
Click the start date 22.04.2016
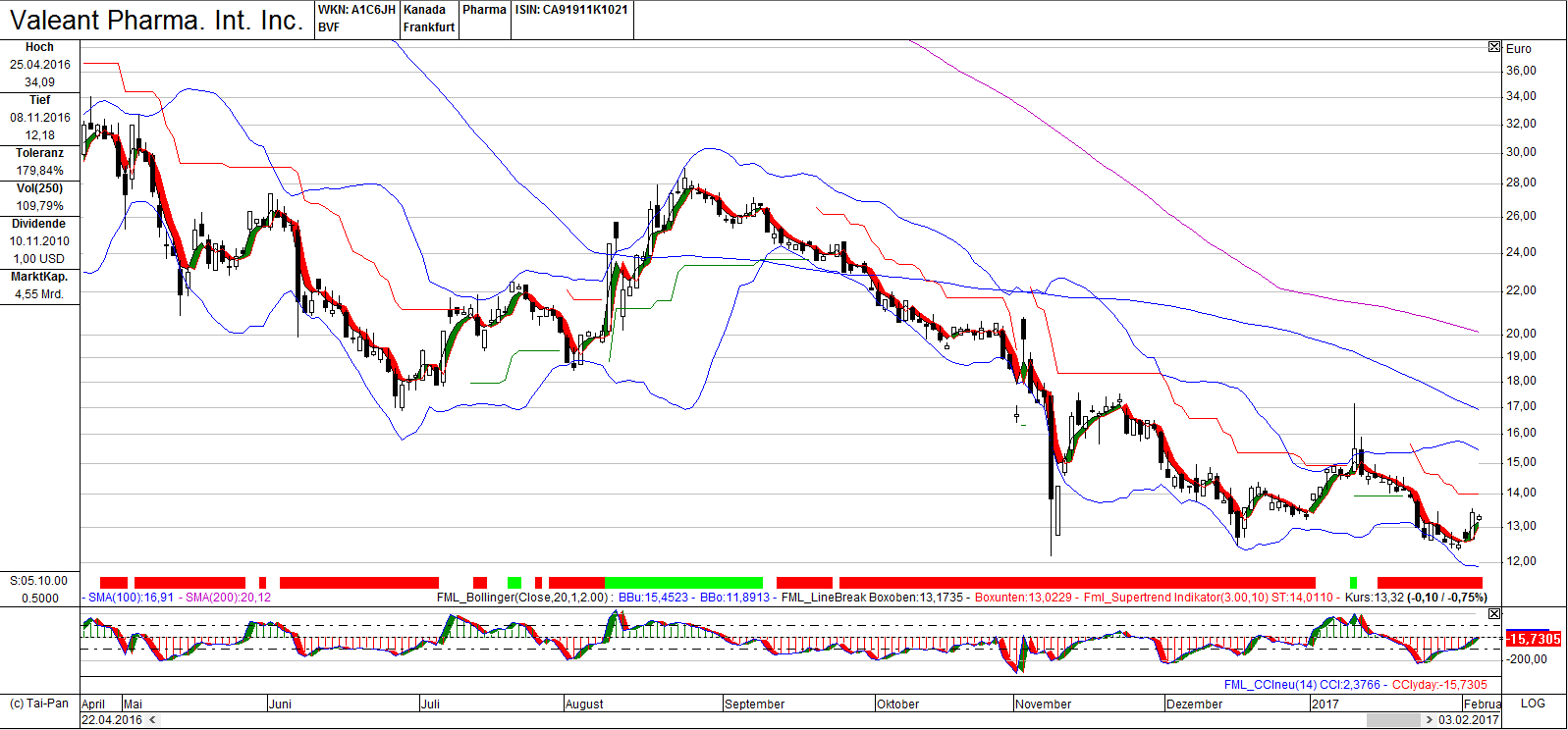tap(112, 720)
